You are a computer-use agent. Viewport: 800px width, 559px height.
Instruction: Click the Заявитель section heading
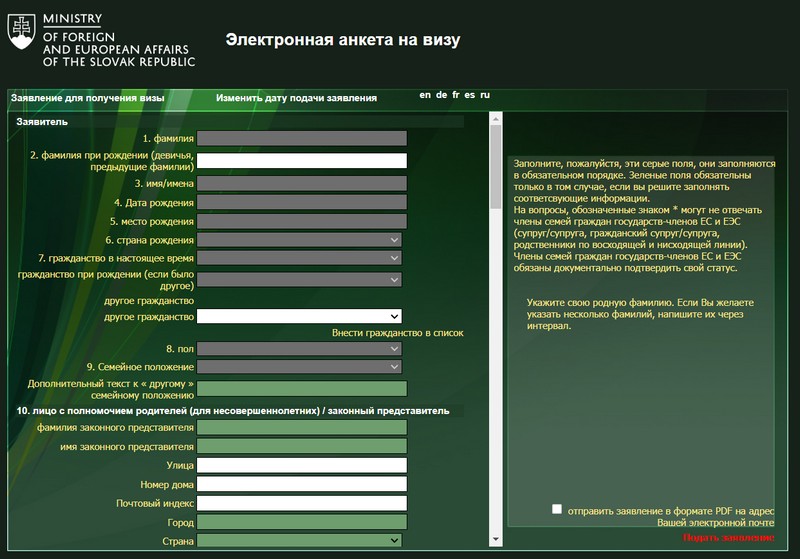pos(42,122)
